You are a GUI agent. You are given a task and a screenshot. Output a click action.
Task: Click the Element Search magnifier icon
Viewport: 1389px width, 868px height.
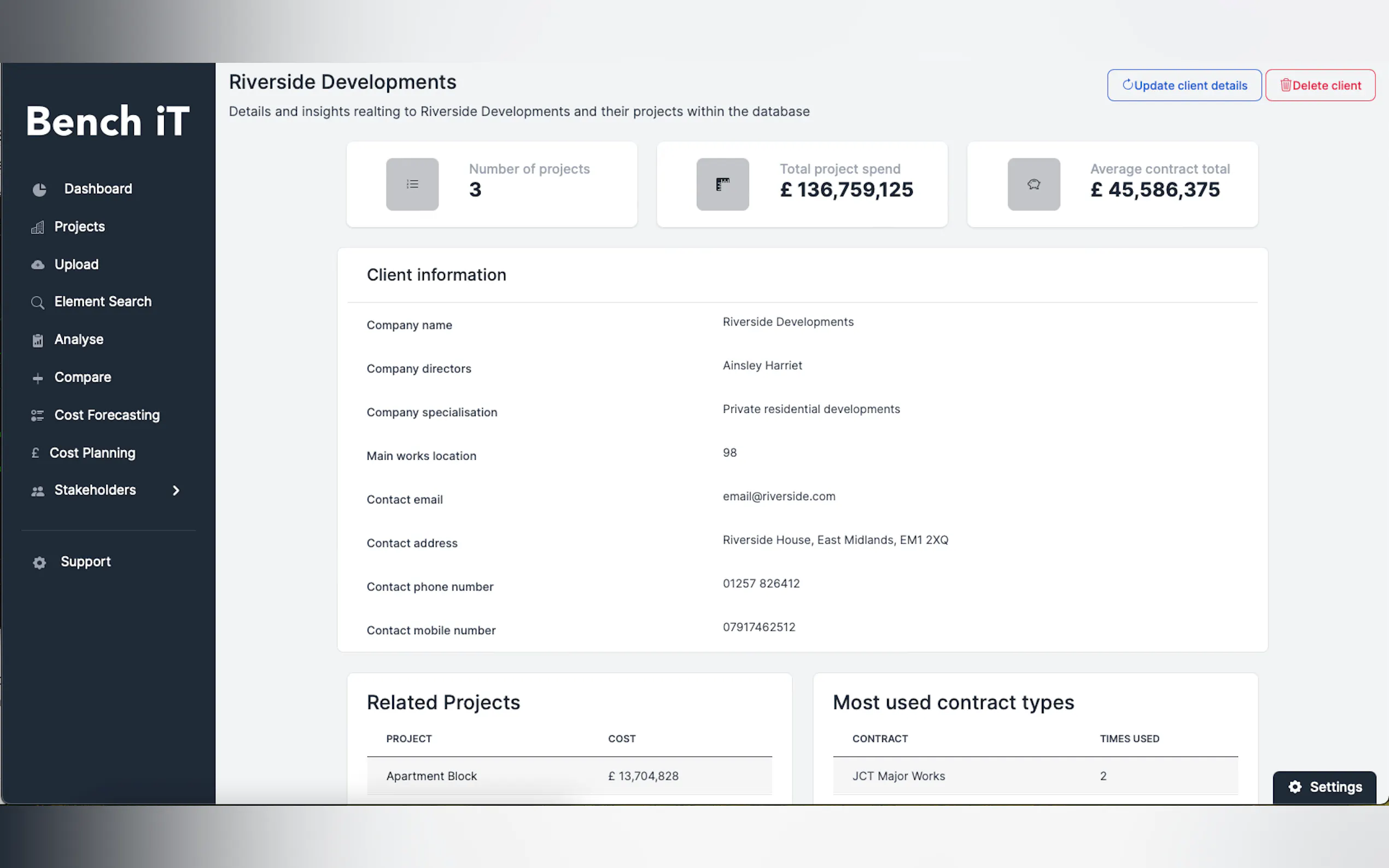pyautogui.click(x=37, y=302)
